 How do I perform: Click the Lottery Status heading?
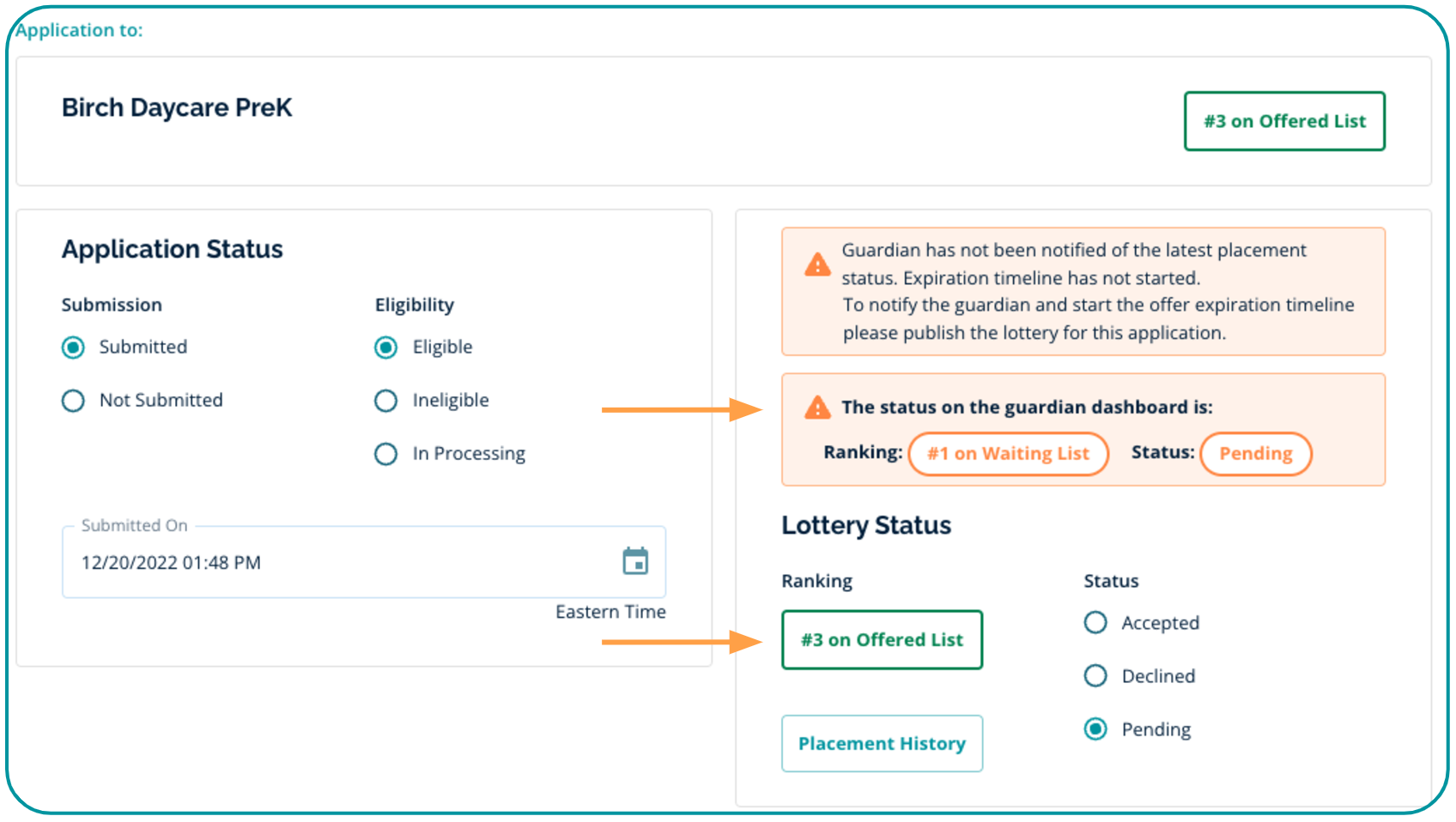865,525
